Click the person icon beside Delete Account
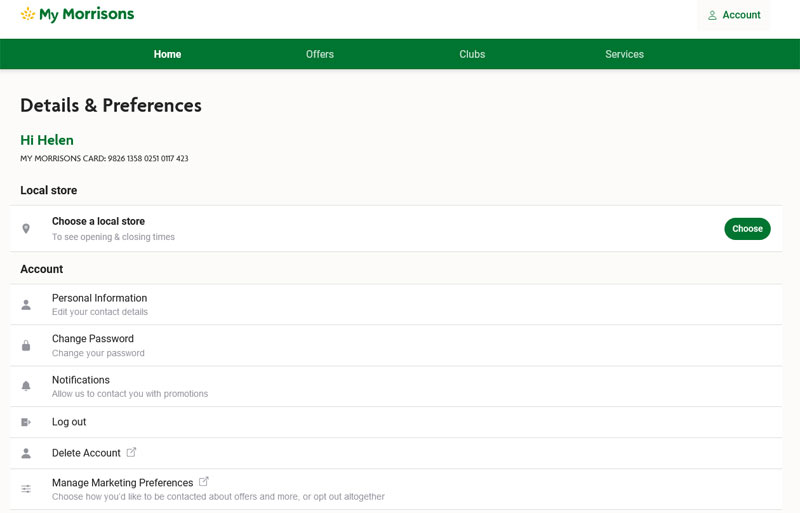Screen dimensions: 800x513 pos(26,453)
